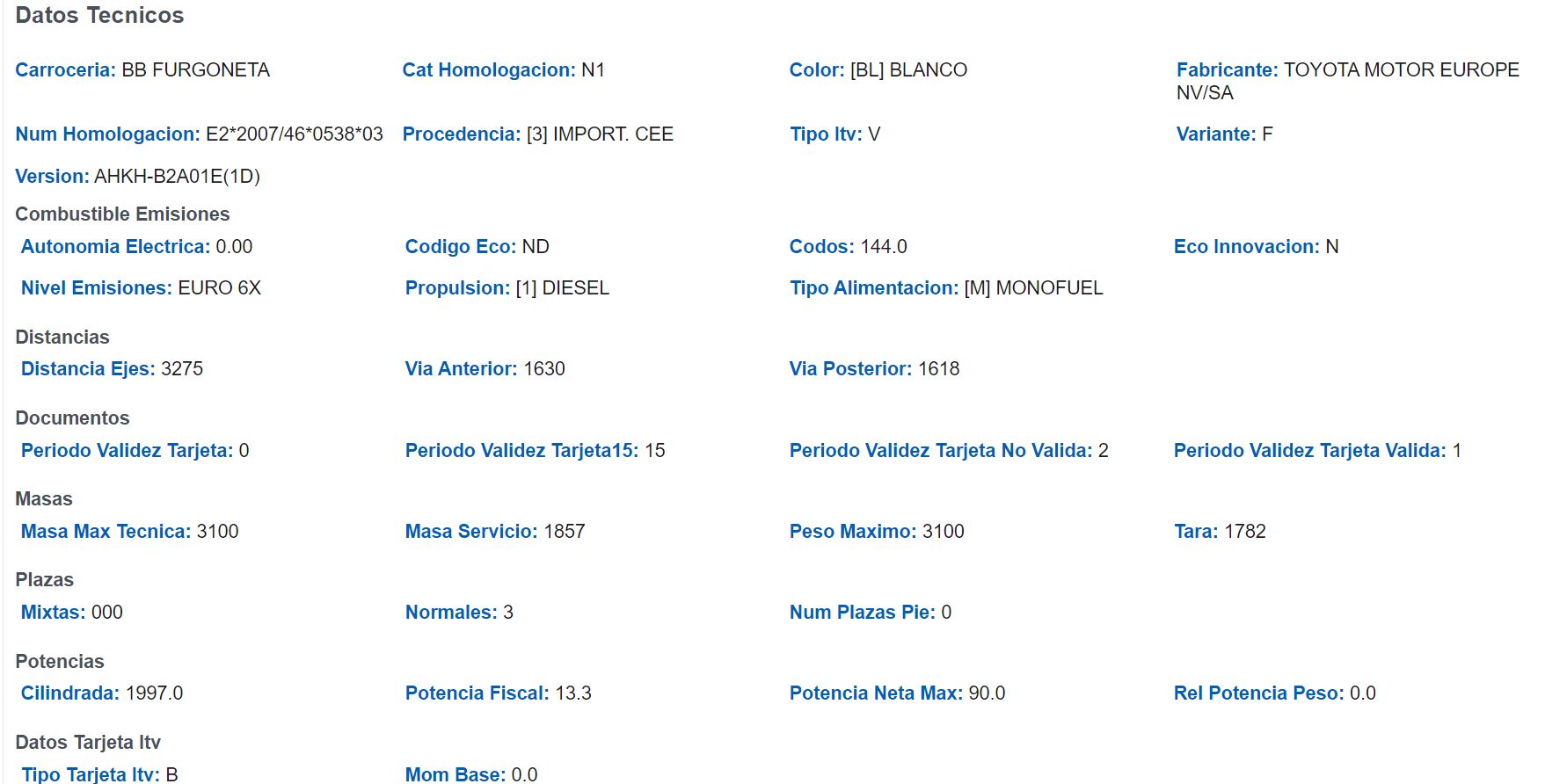
Task: Click the Datos Tecnicos heading
Action: pos(99,15)
